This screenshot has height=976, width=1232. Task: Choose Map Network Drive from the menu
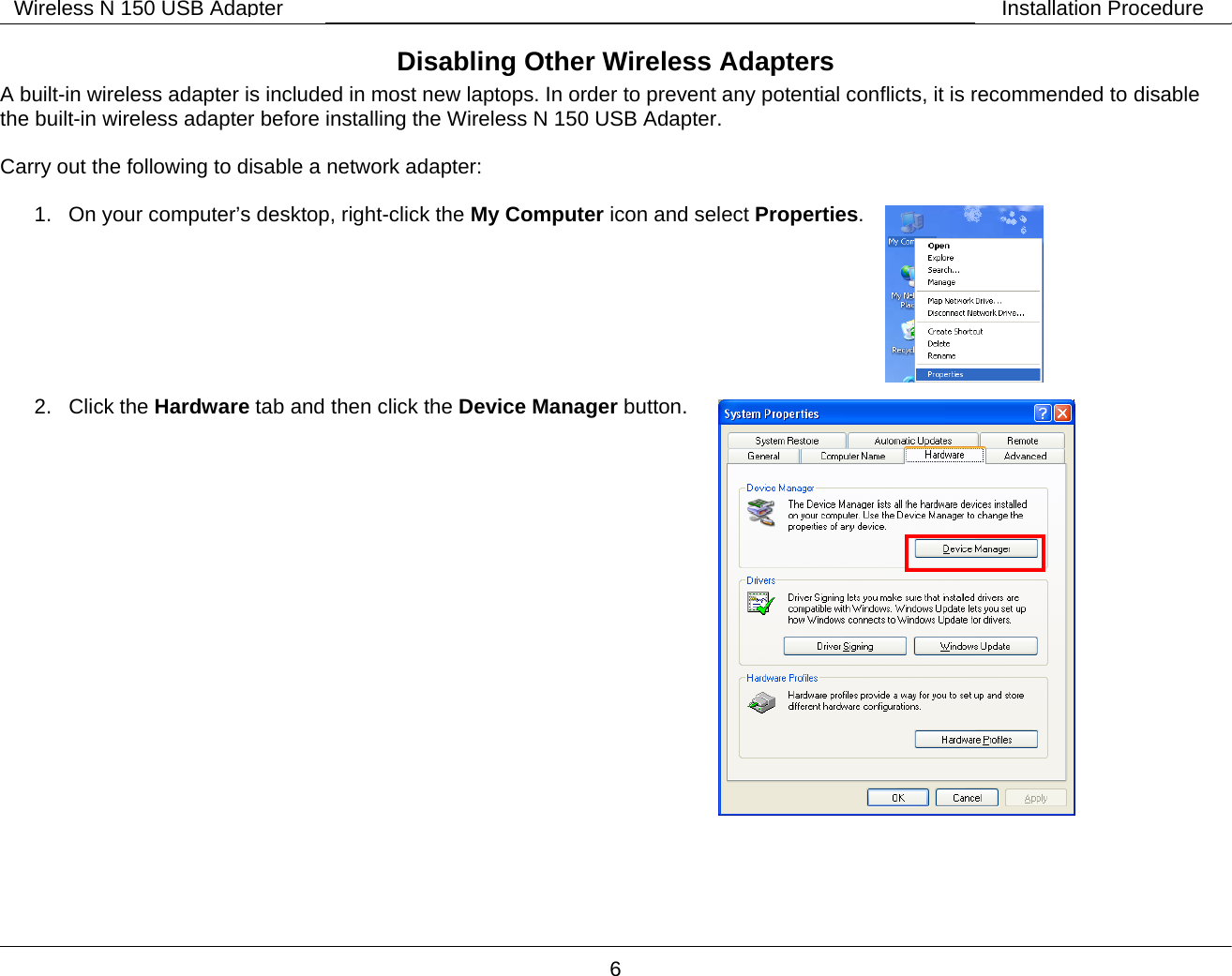(964, 302)
